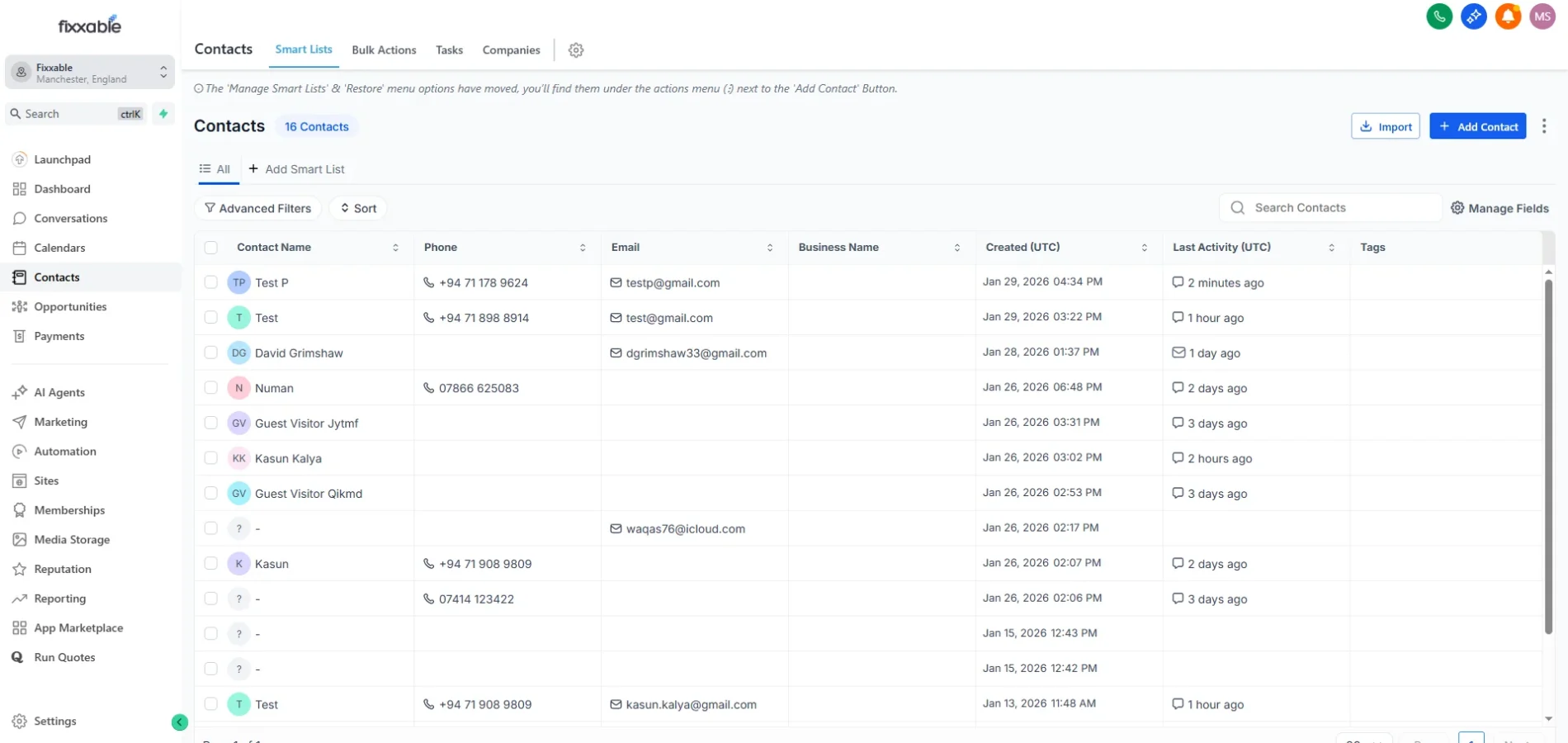1568x743 pixels.
Task: Open Advanced Filters
Action: [x=257, y=207]
